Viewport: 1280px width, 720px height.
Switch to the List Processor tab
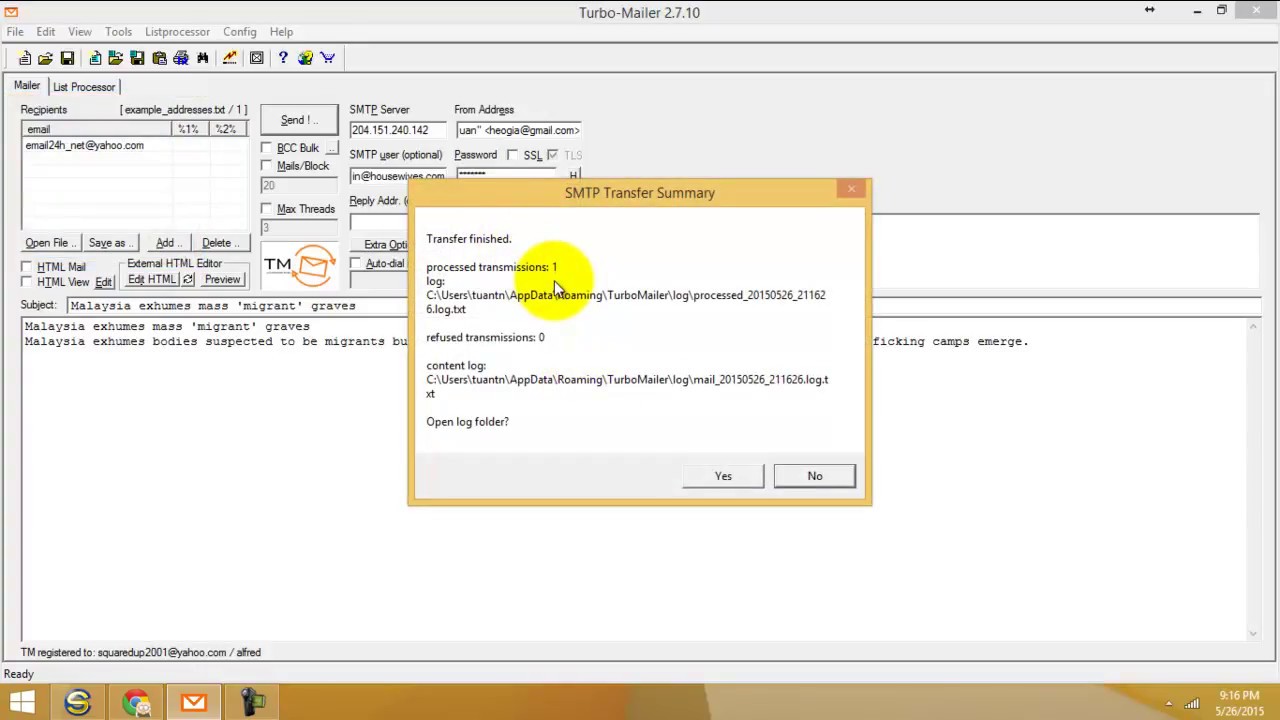coord(84,87)
